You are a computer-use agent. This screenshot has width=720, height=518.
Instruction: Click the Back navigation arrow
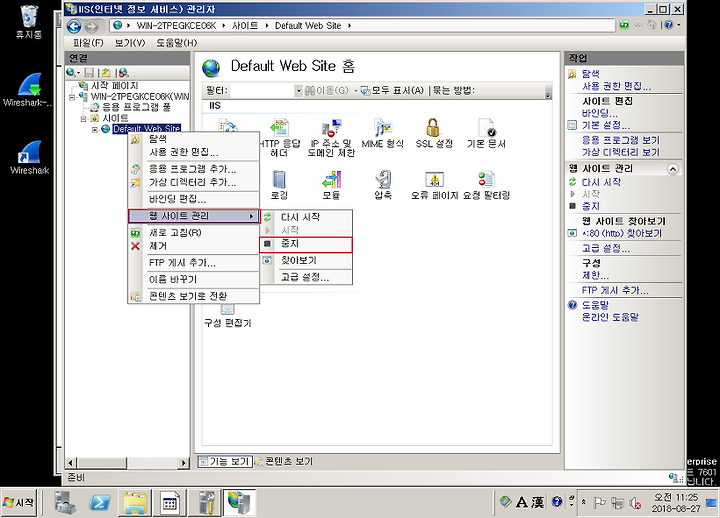coord(74,26)
